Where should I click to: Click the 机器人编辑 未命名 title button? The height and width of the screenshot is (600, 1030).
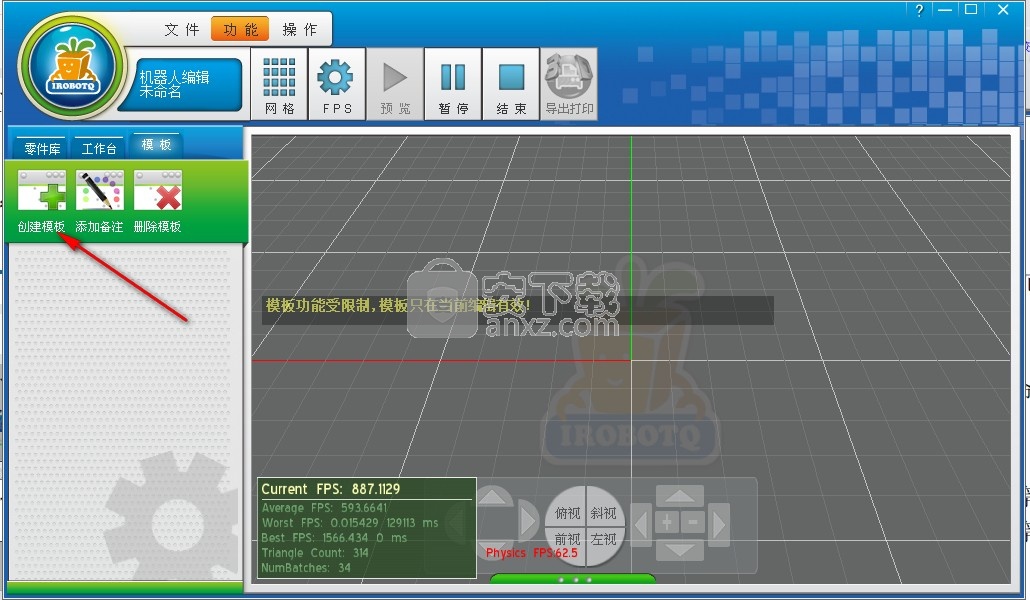pyautogui.click(x=181, y=84)
